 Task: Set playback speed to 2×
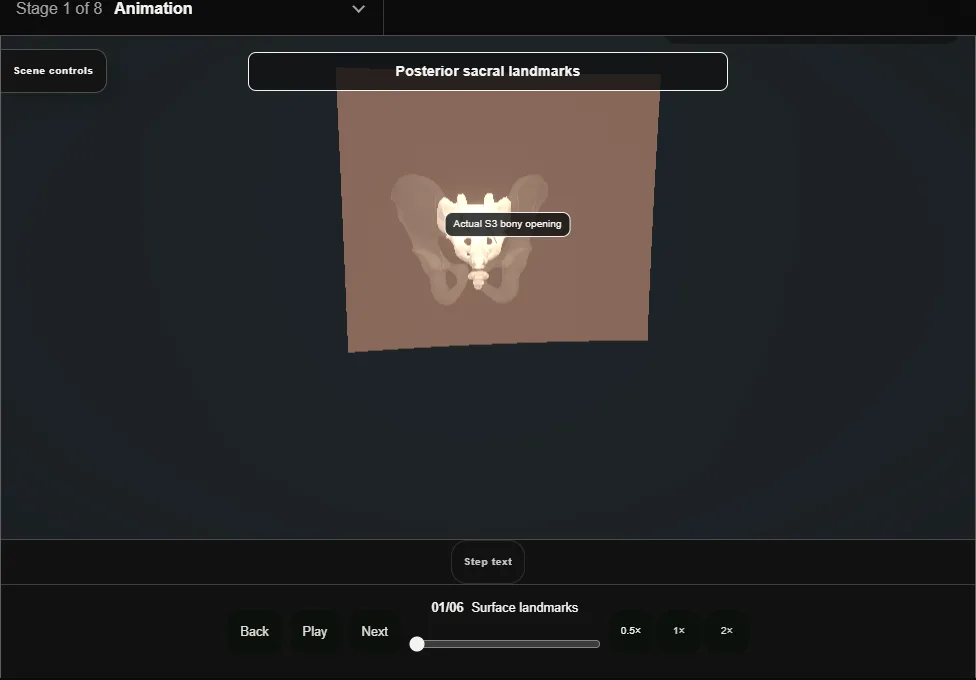coord(726,631)
